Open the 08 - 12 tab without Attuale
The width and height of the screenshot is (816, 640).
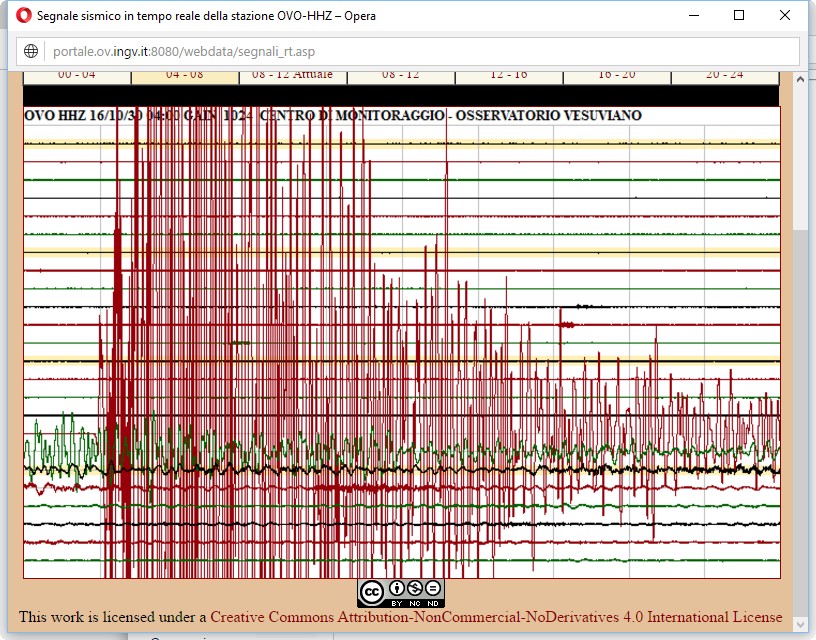[401, 76]
